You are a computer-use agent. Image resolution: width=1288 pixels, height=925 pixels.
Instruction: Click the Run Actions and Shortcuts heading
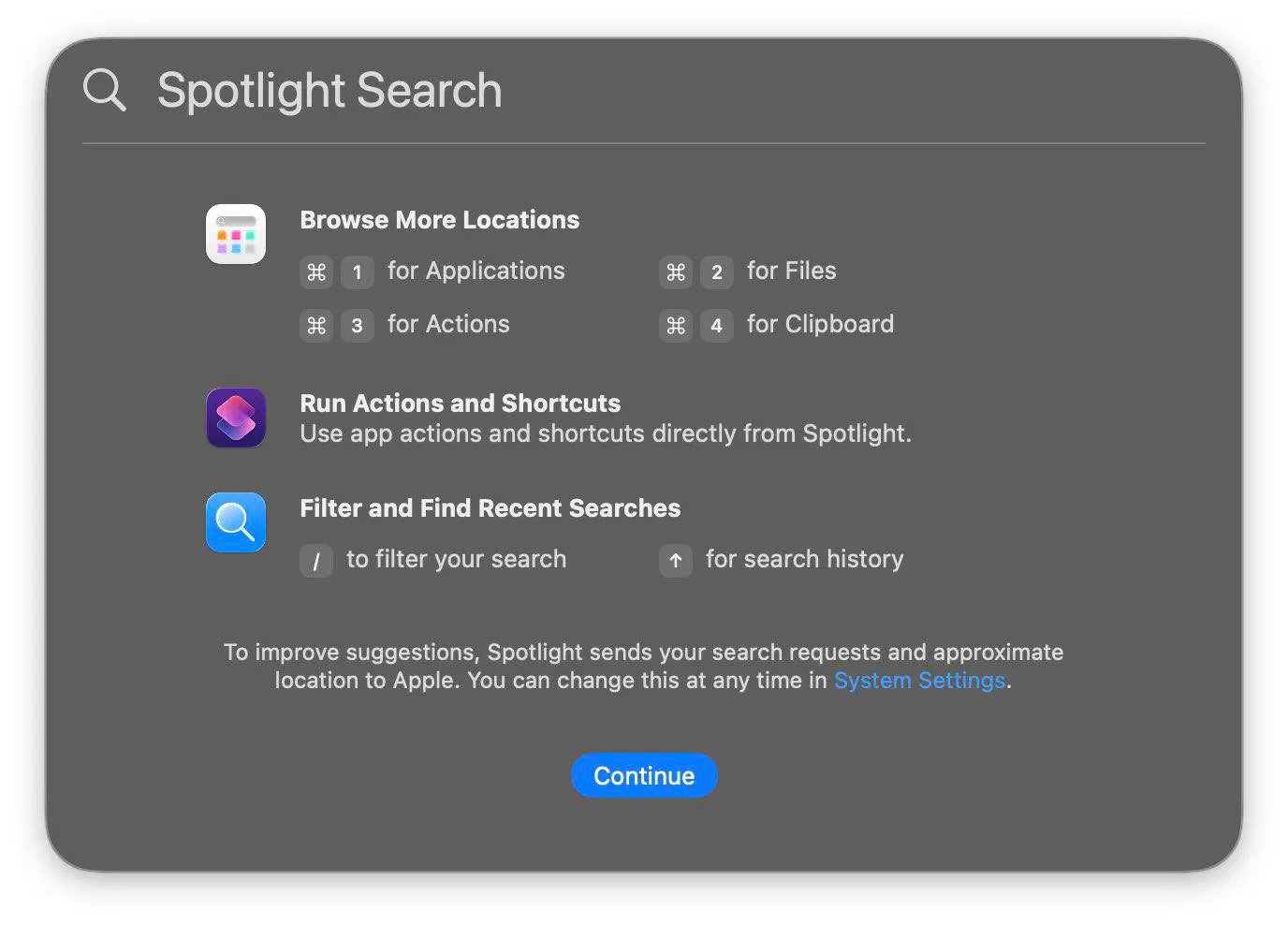click(x=460, y=404)
